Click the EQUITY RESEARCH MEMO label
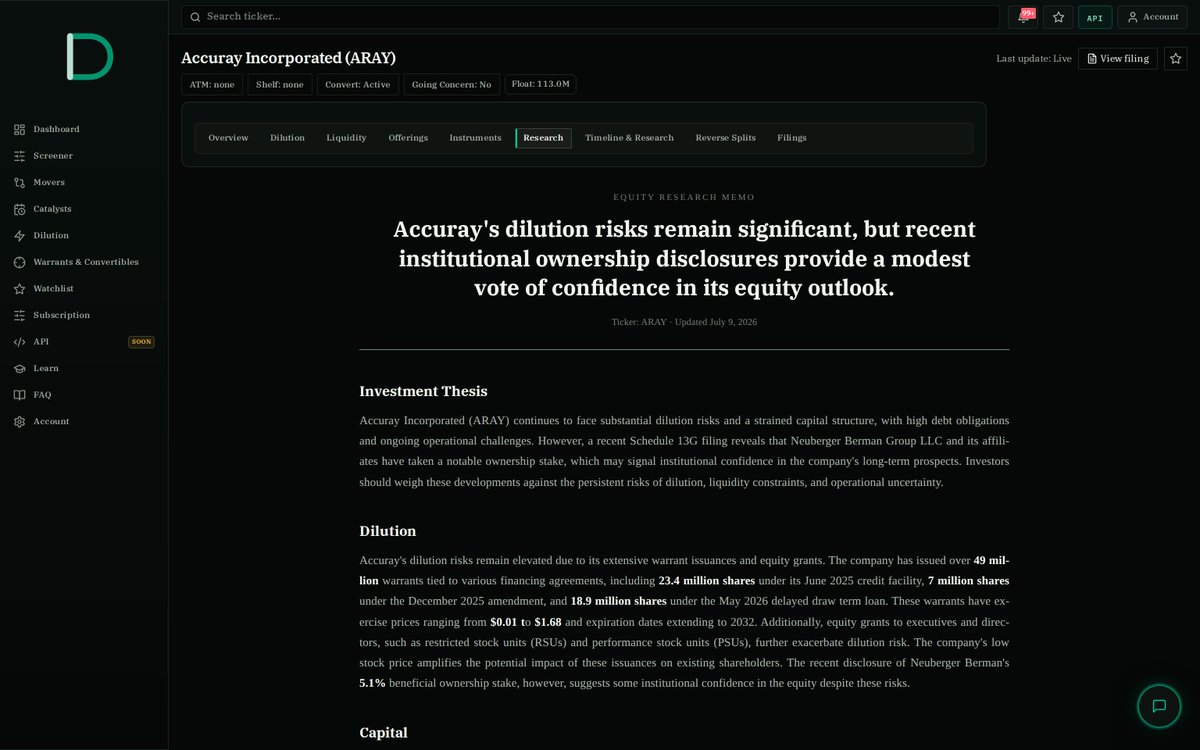This screenshot has width=1200, height=750. (x=684, y=197)
